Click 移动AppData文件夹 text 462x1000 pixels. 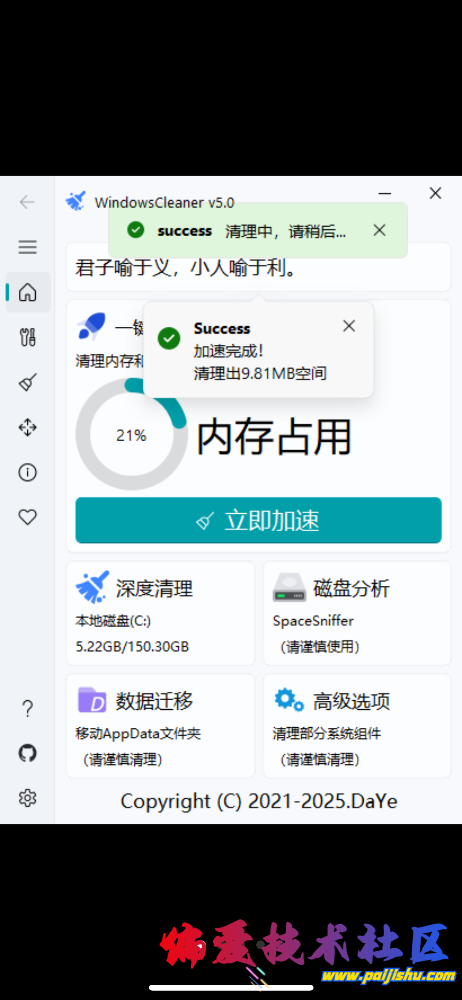click(138, 733)
